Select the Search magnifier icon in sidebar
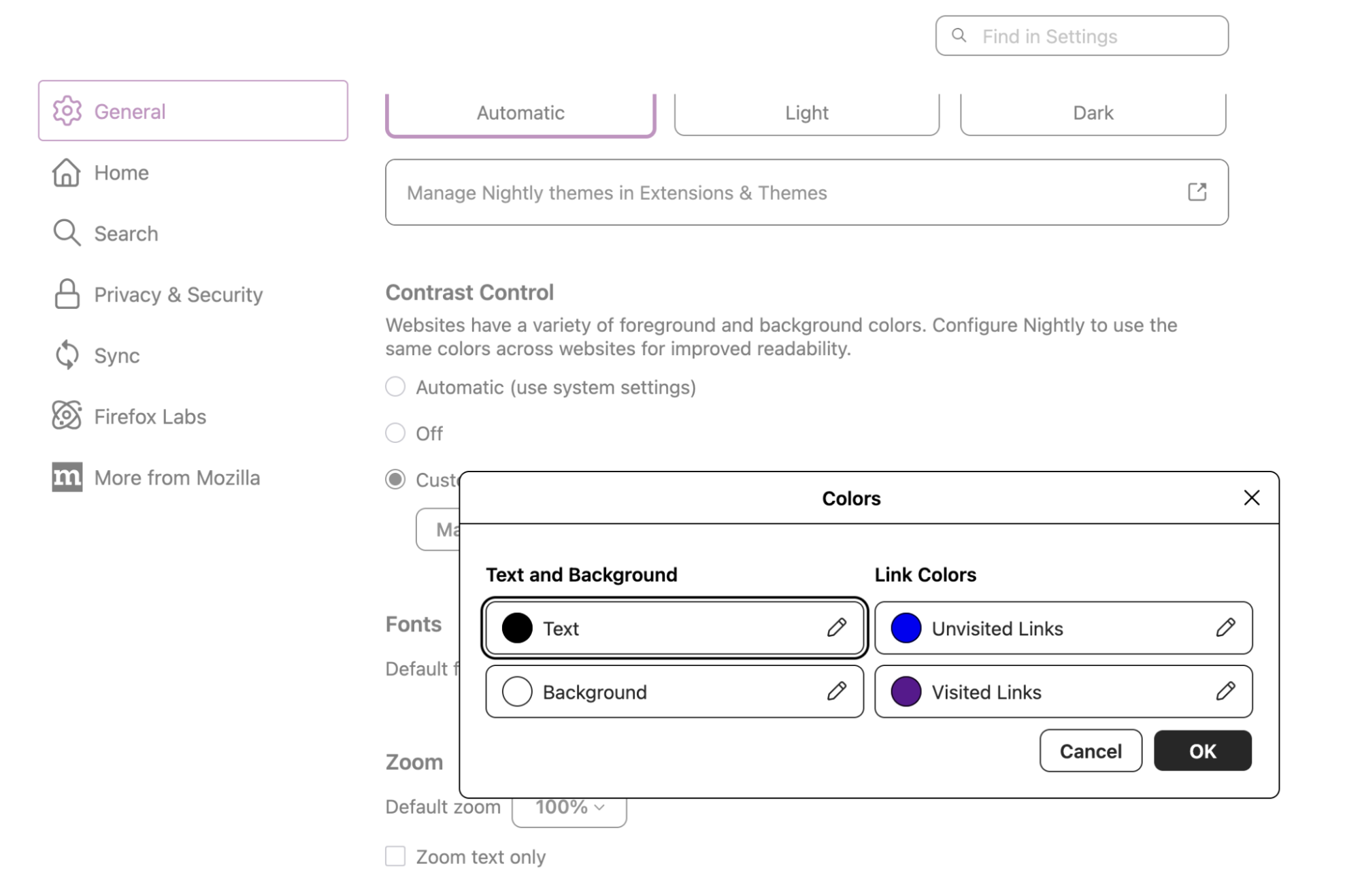Image resolution: width=1360 pixels, height=896 pixels. click(x=67, y=233)
